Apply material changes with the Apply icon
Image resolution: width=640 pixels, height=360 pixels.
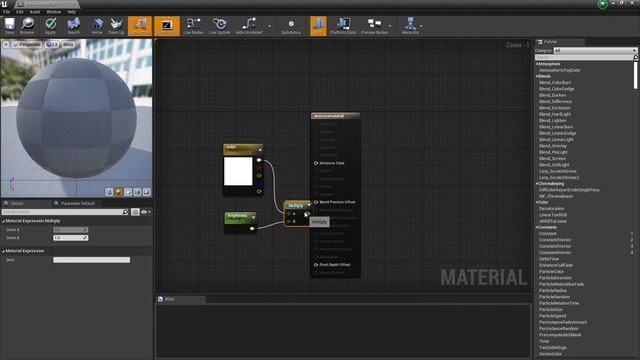click(50, 26)
